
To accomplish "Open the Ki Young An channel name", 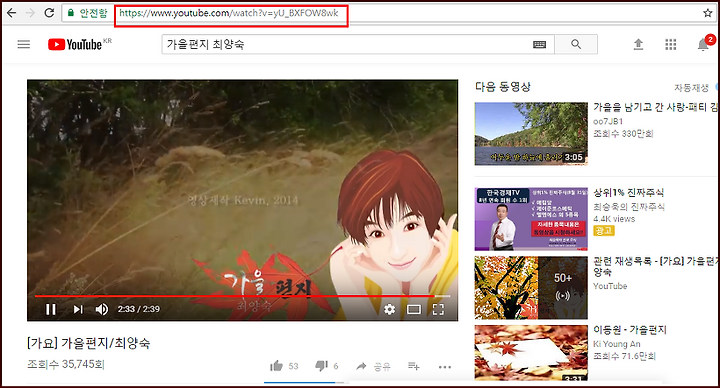I will coord(617,344).
